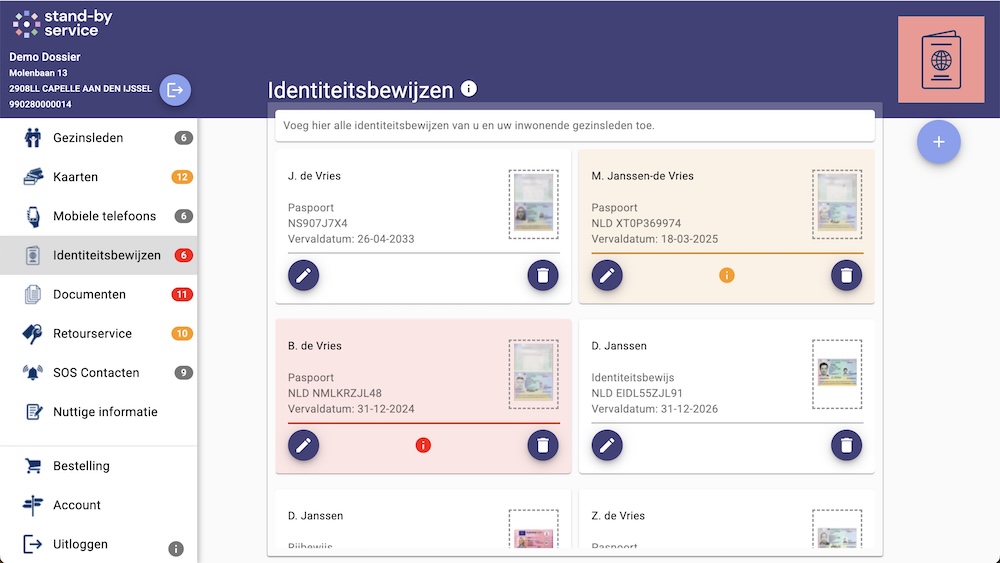1000x563 pixels.
Task: Click the stand-by service logo
Action: 62,24
